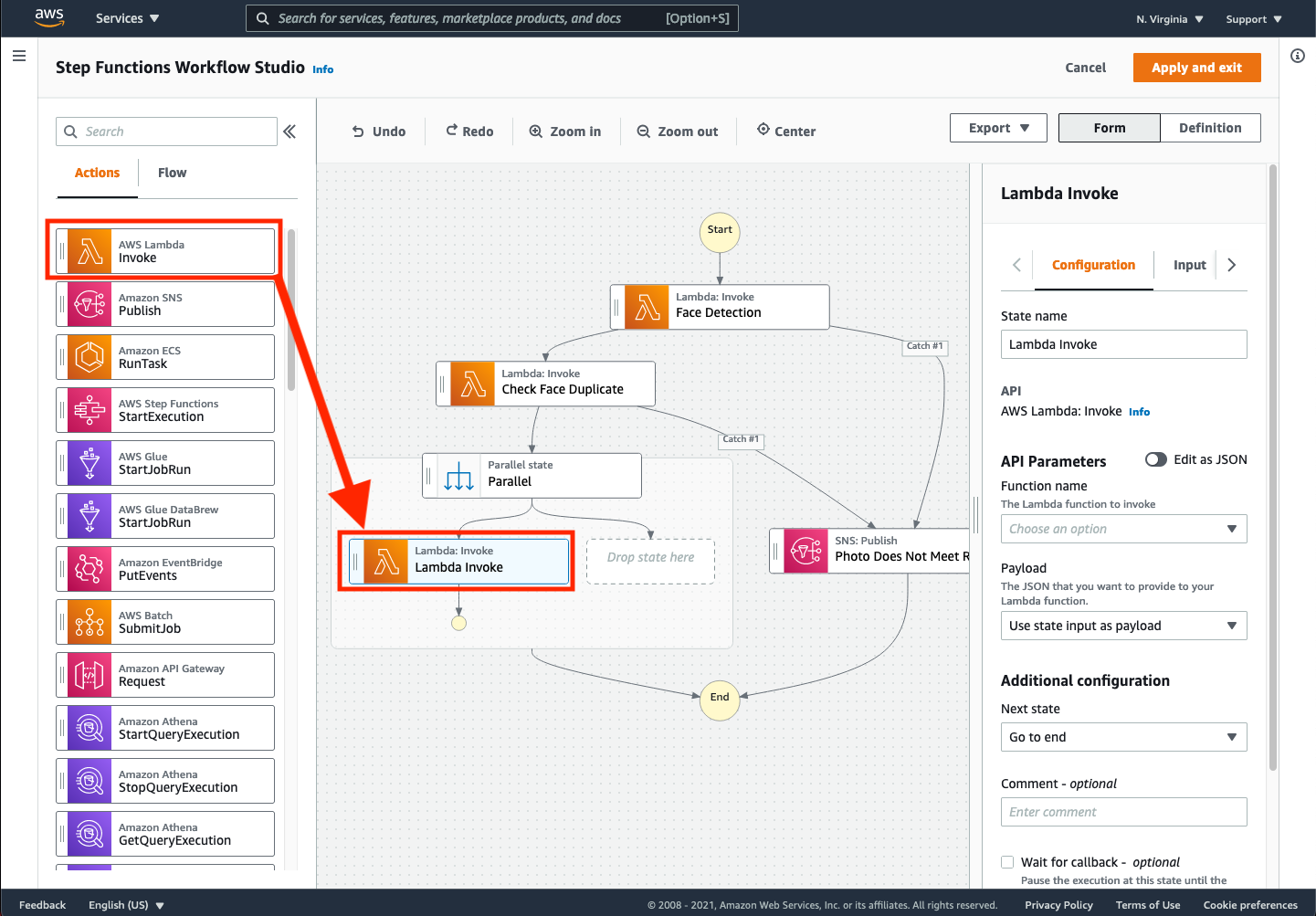Click the AWS logo

(x=49, y=17)
